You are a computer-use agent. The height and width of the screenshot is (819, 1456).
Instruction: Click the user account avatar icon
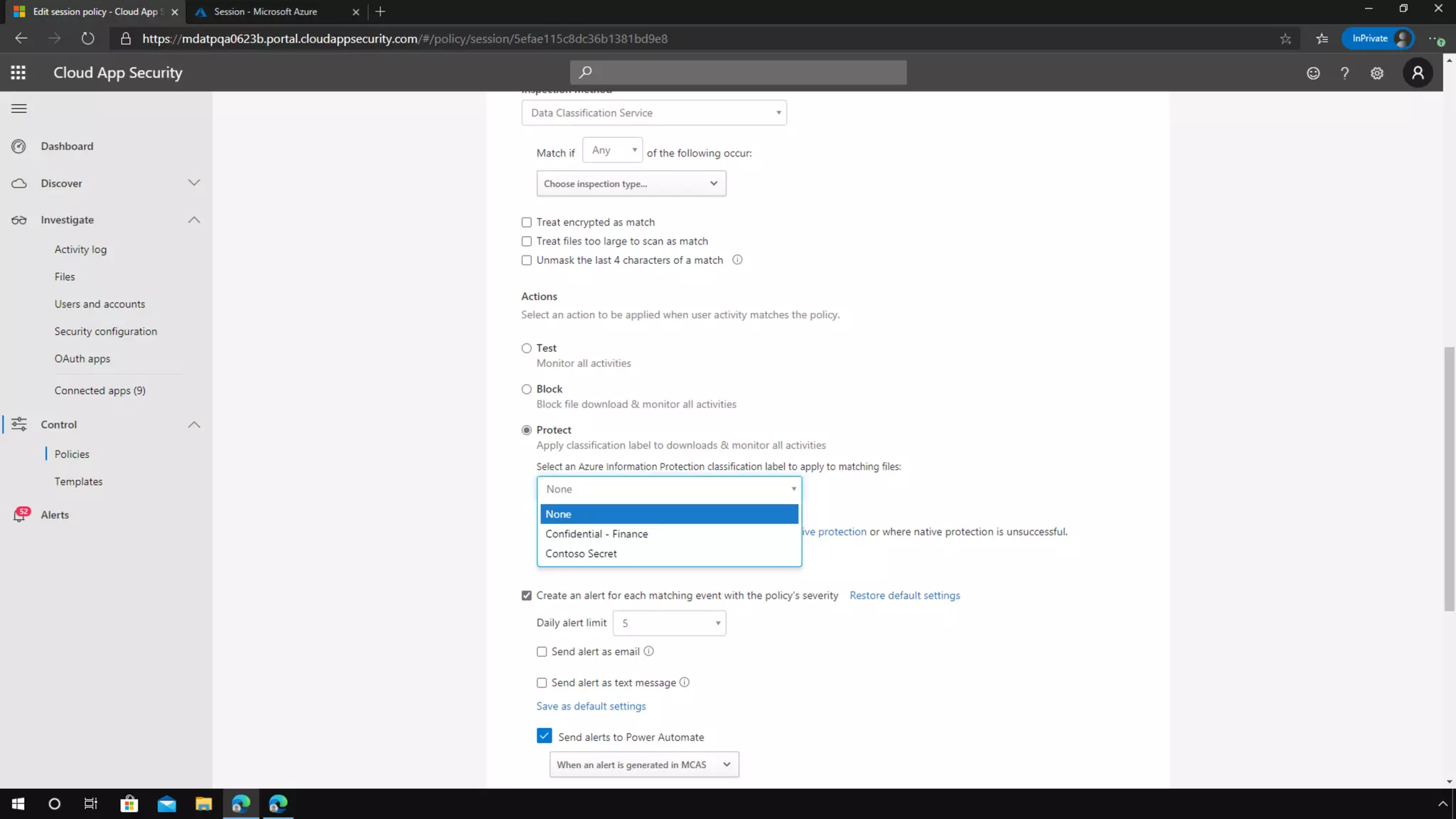tap(1418, 73)
